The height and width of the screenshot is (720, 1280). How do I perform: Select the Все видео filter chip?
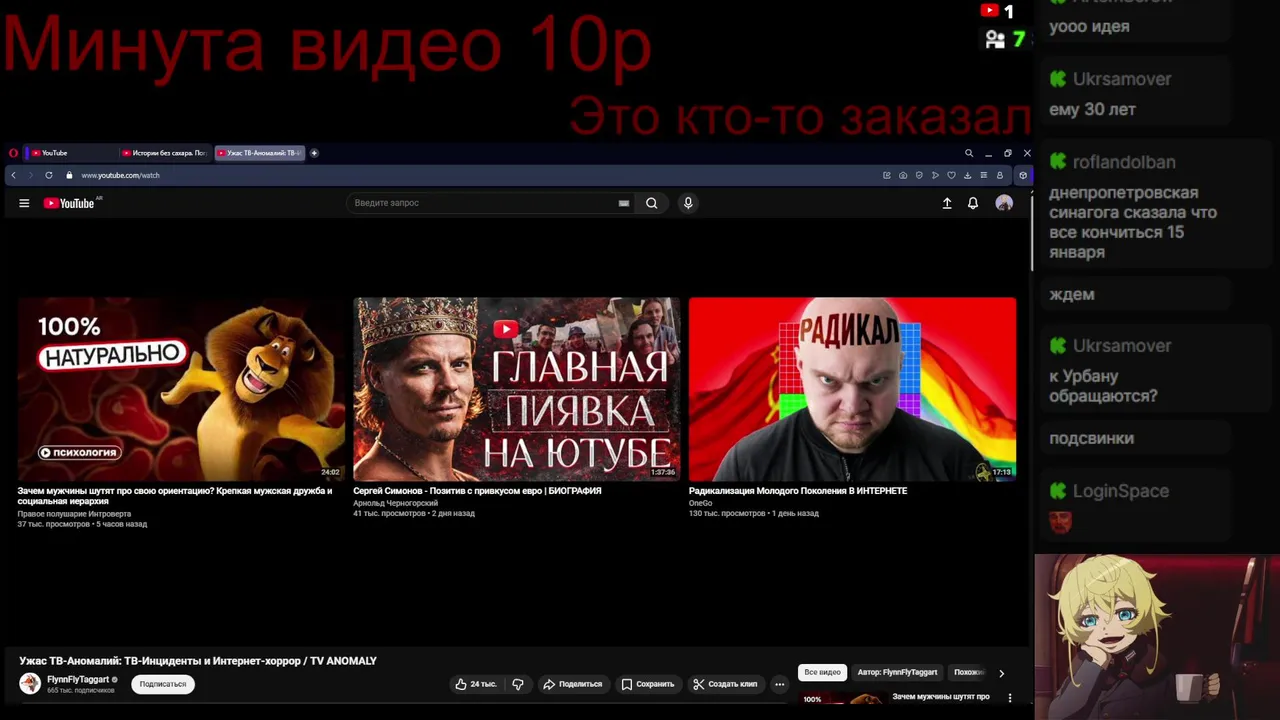click(x=823, y=672)
